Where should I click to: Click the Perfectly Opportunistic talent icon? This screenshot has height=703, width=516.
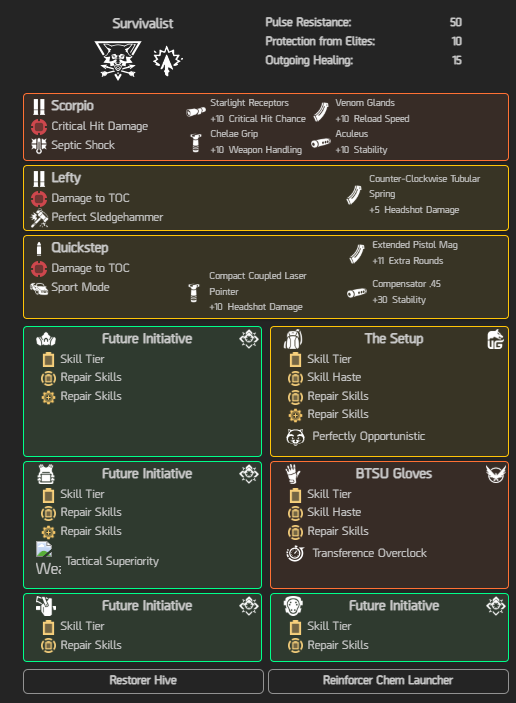295,437
